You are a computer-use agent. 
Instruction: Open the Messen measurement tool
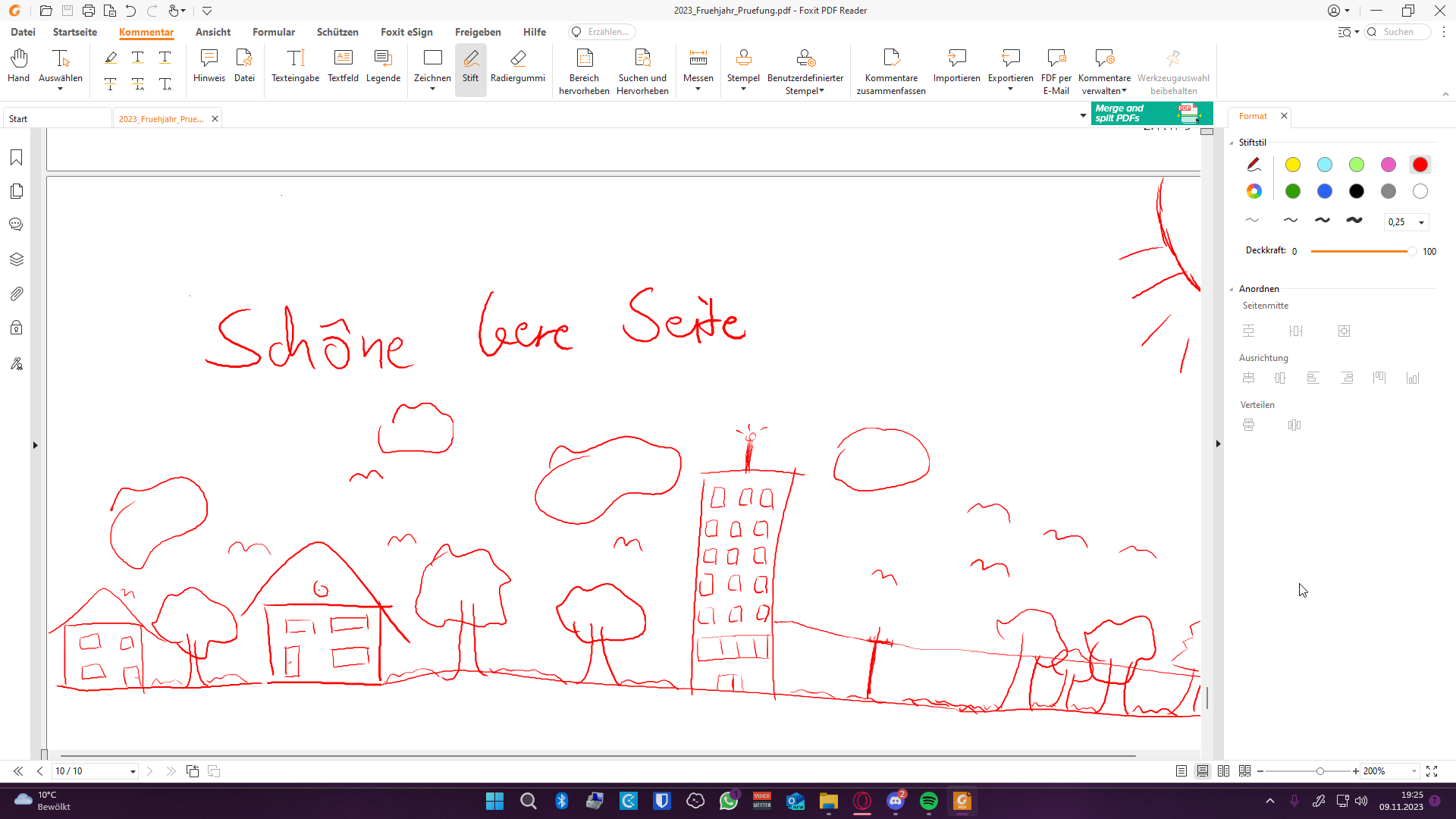point(698,66)
